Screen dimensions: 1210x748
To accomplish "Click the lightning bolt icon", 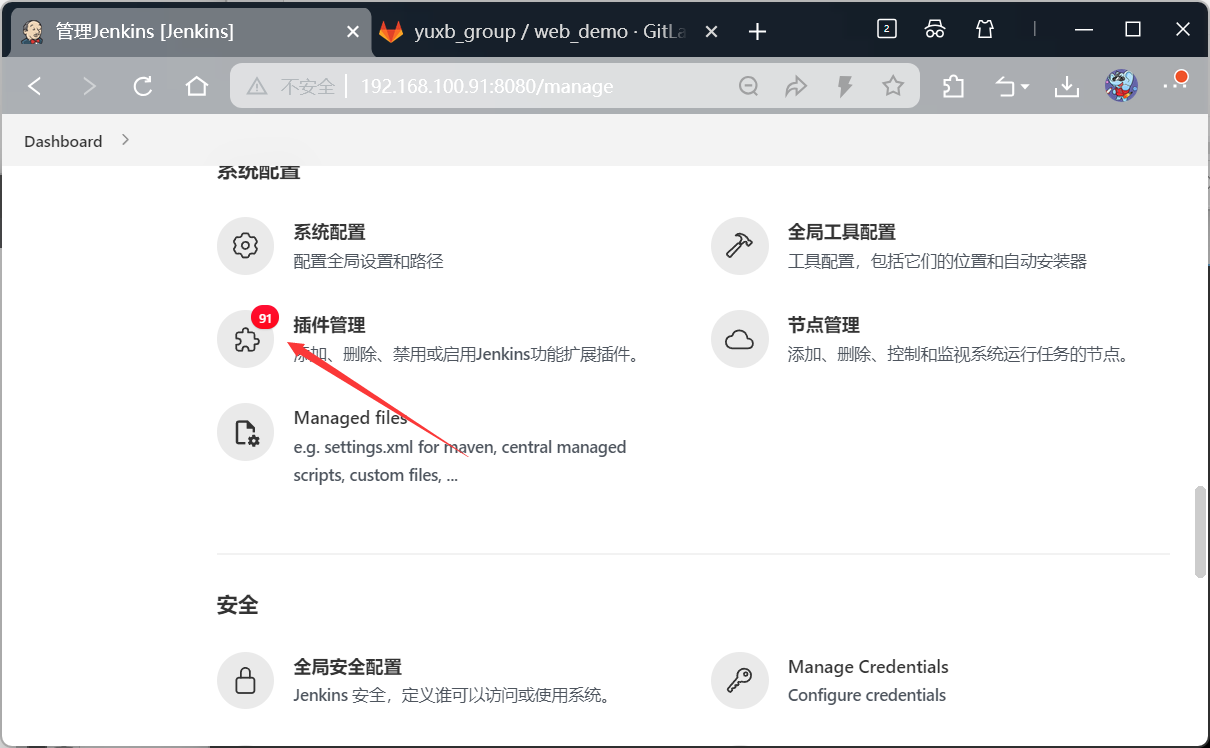I will pos(845,87).
